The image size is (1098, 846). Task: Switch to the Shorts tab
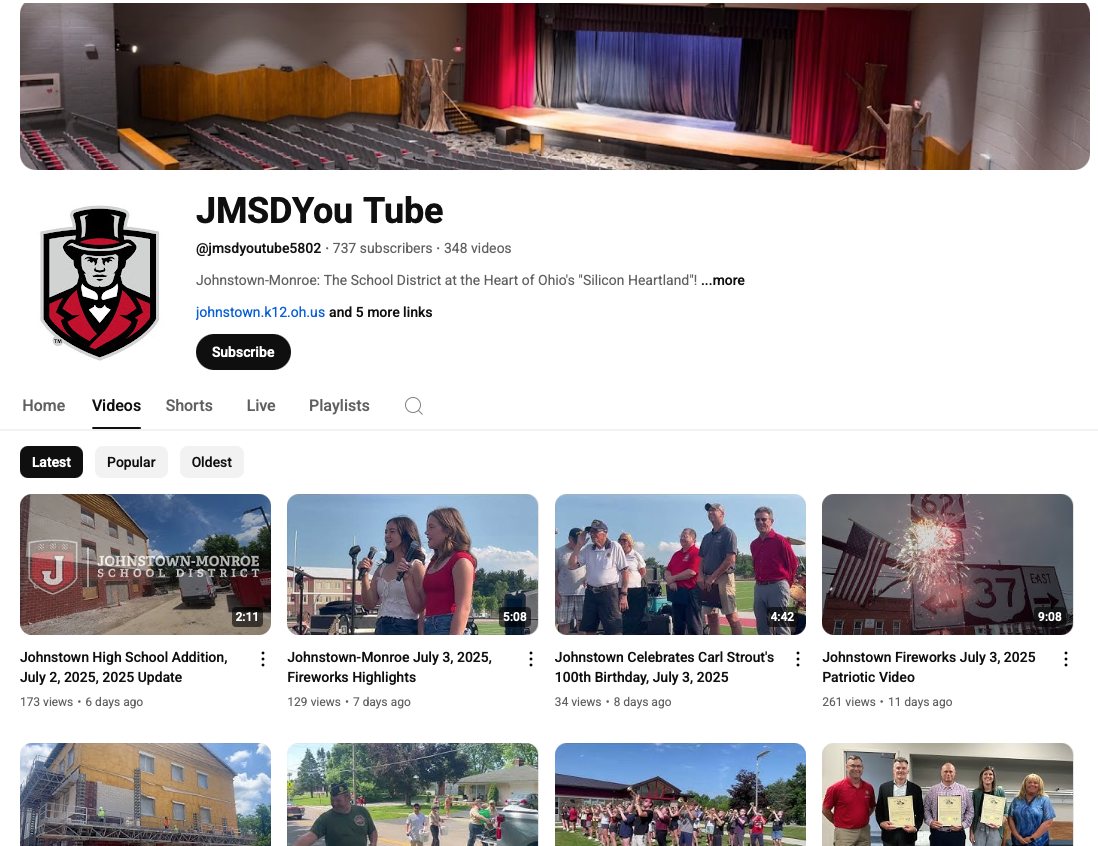pyautogui.click(x=189, y=405)
